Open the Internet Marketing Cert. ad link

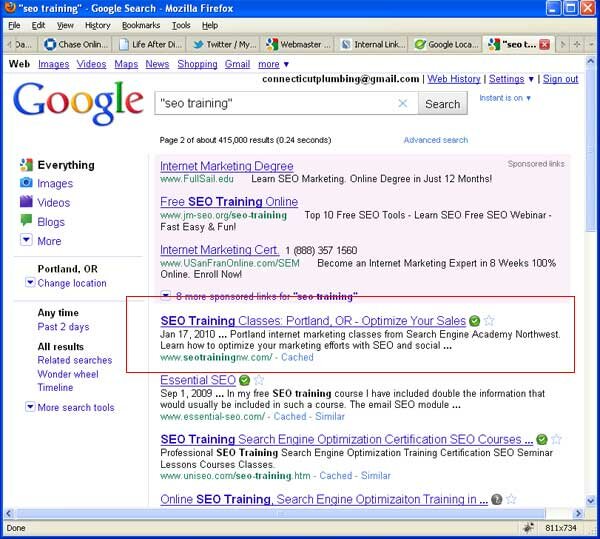coord(220,249)
